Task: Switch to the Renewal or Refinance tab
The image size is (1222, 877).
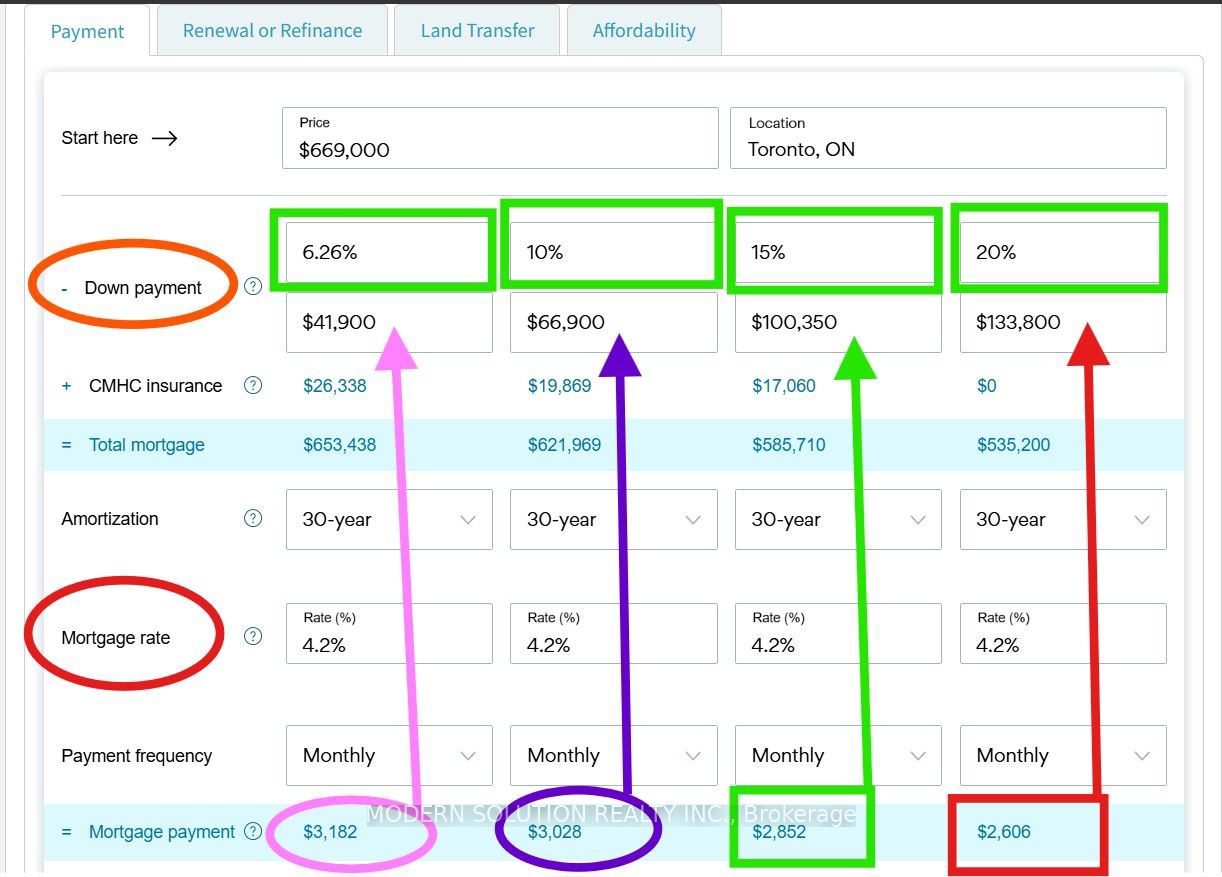Action: 272,30
